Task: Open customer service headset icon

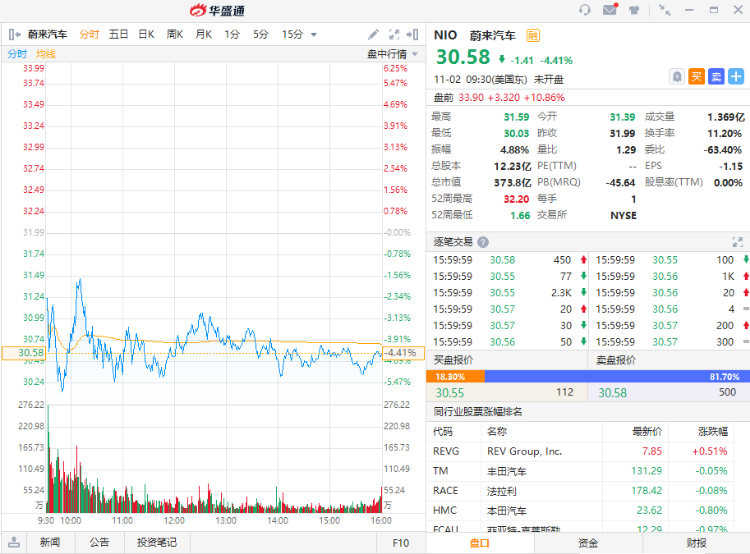Action: tap(585, 10)
